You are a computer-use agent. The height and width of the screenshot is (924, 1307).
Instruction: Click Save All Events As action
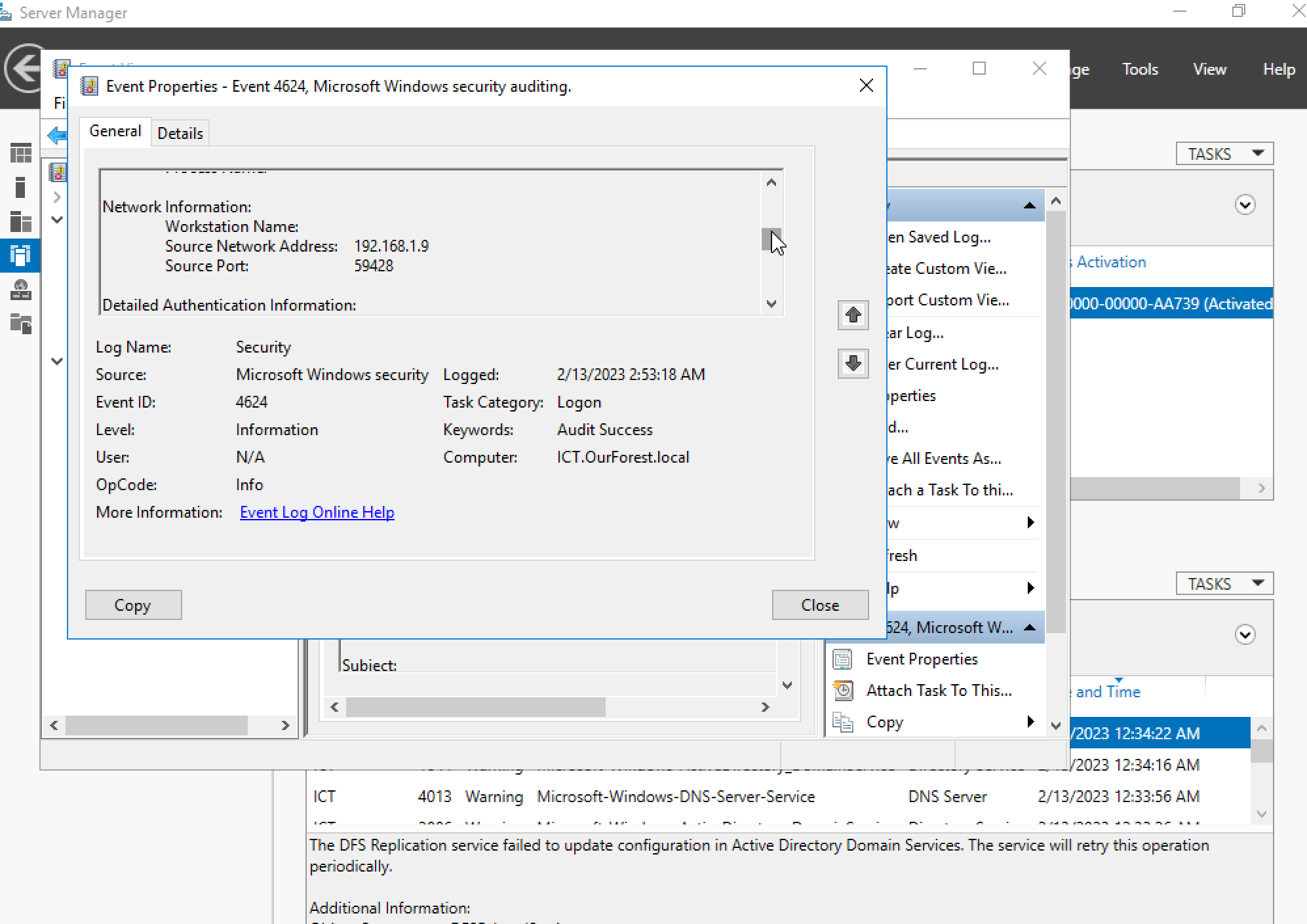[944, 458]
